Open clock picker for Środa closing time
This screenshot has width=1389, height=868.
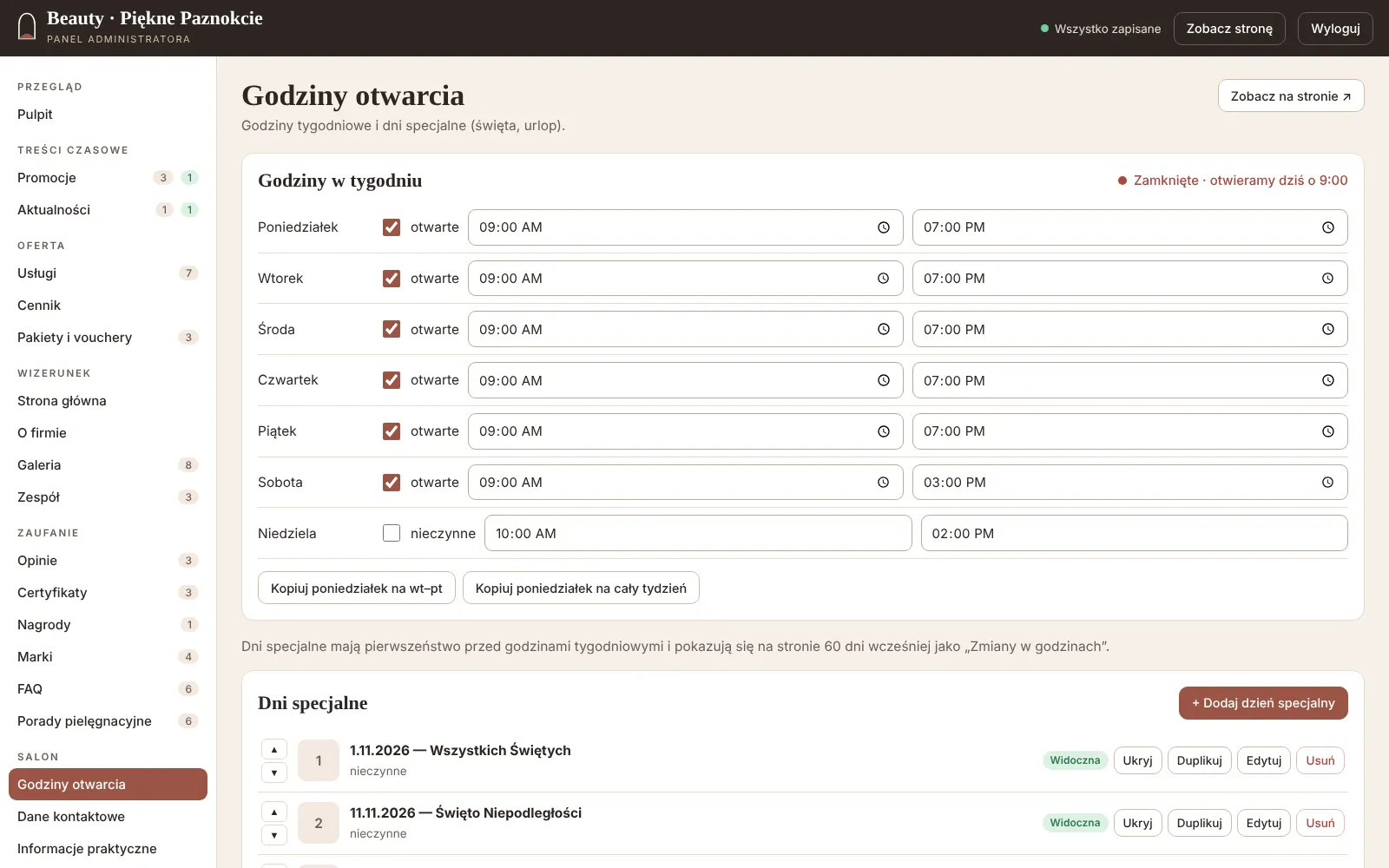click(x=1327, y=330)
